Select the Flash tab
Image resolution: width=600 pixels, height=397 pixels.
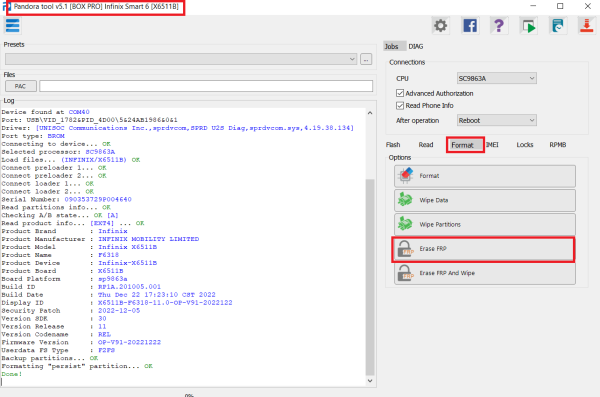393,145
